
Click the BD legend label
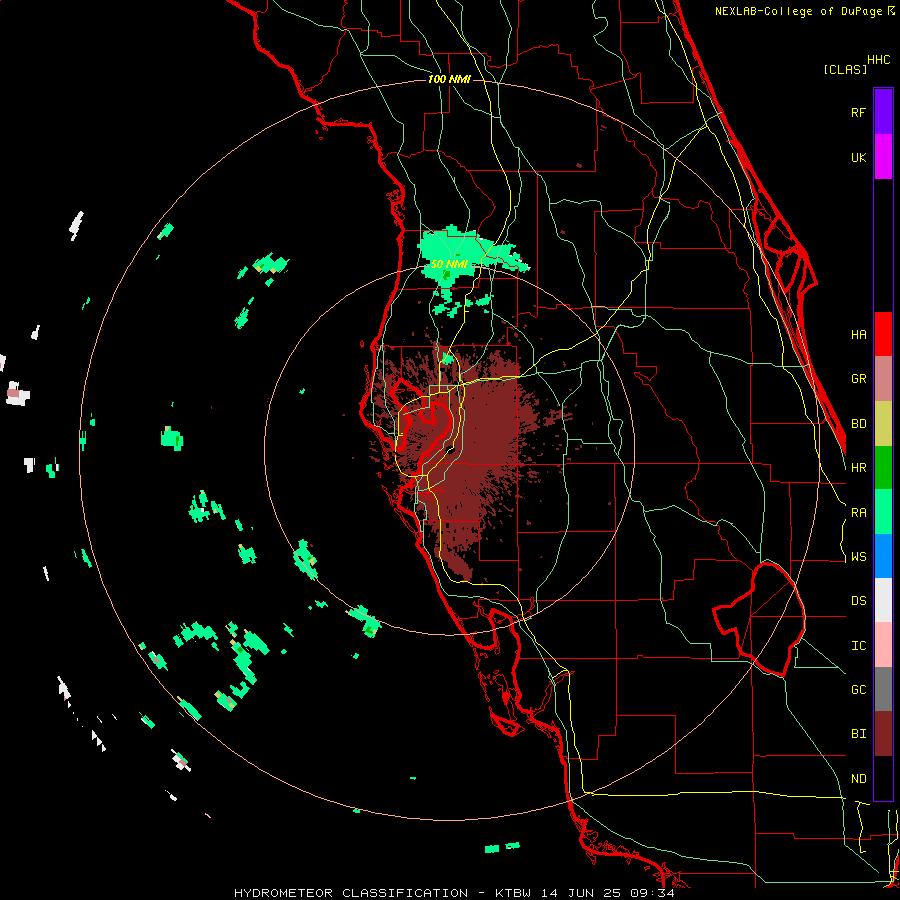[x=858, y=423]
